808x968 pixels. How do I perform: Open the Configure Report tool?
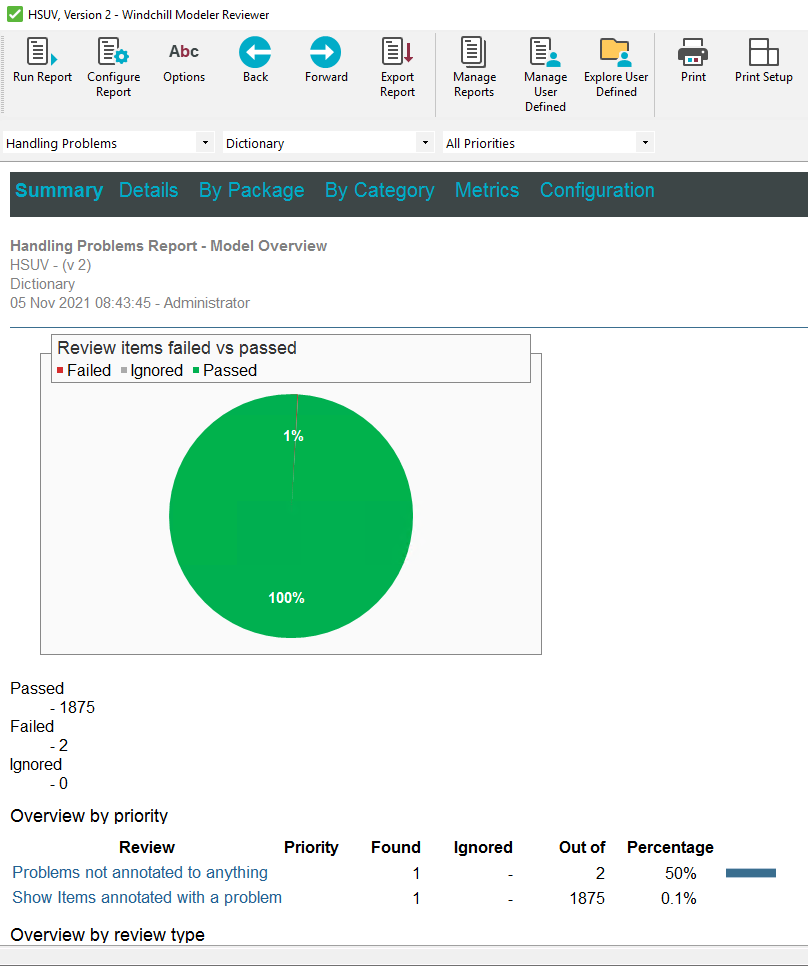113,62
